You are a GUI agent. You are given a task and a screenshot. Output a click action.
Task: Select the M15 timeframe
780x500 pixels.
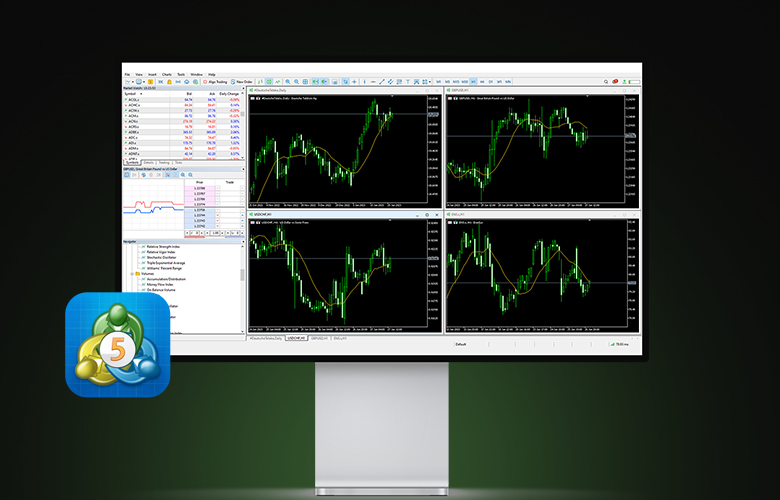click(x=456, y=82)
